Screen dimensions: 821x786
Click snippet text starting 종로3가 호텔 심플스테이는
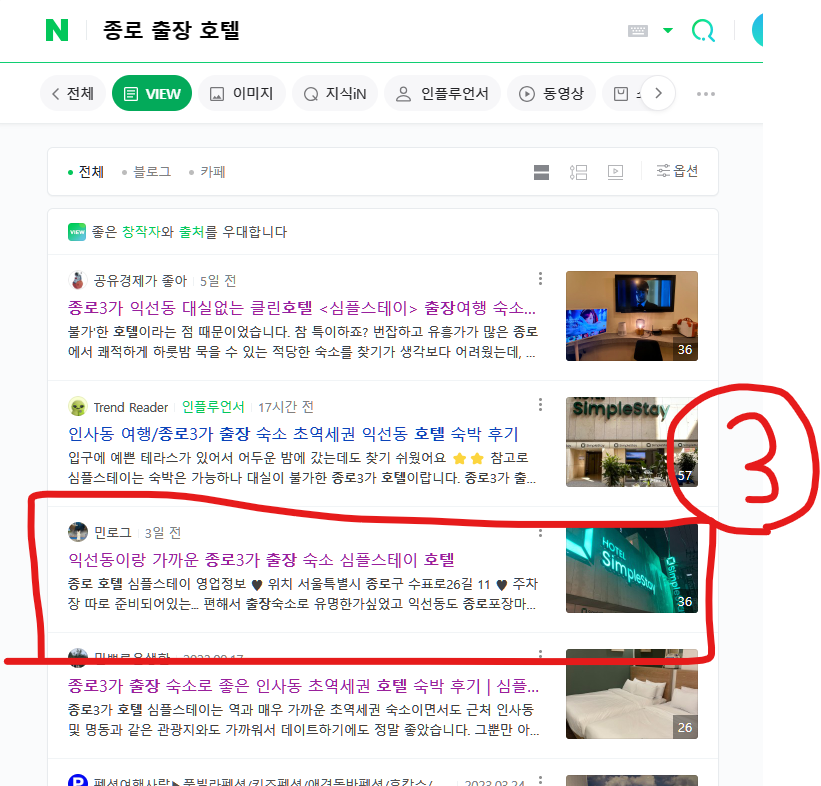303,719
